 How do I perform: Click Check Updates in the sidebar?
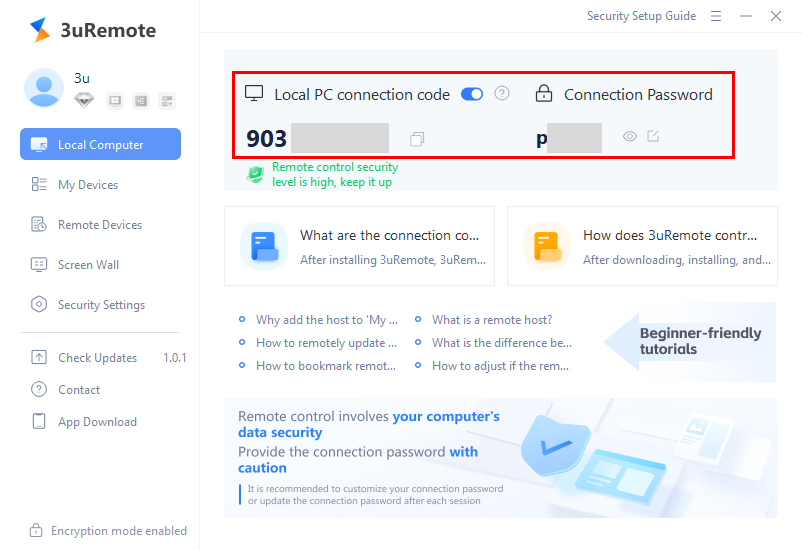tap(97, 358)
